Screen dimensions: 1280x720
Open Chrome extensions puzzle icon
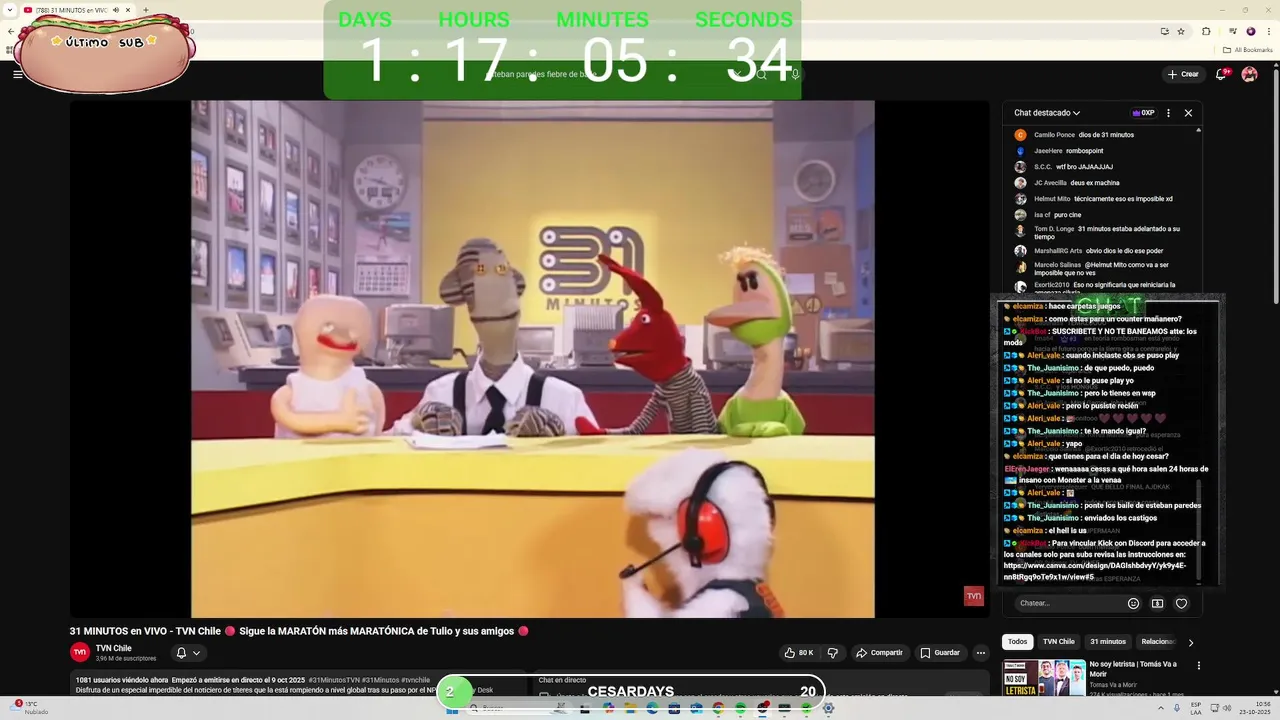point(1206,31)
